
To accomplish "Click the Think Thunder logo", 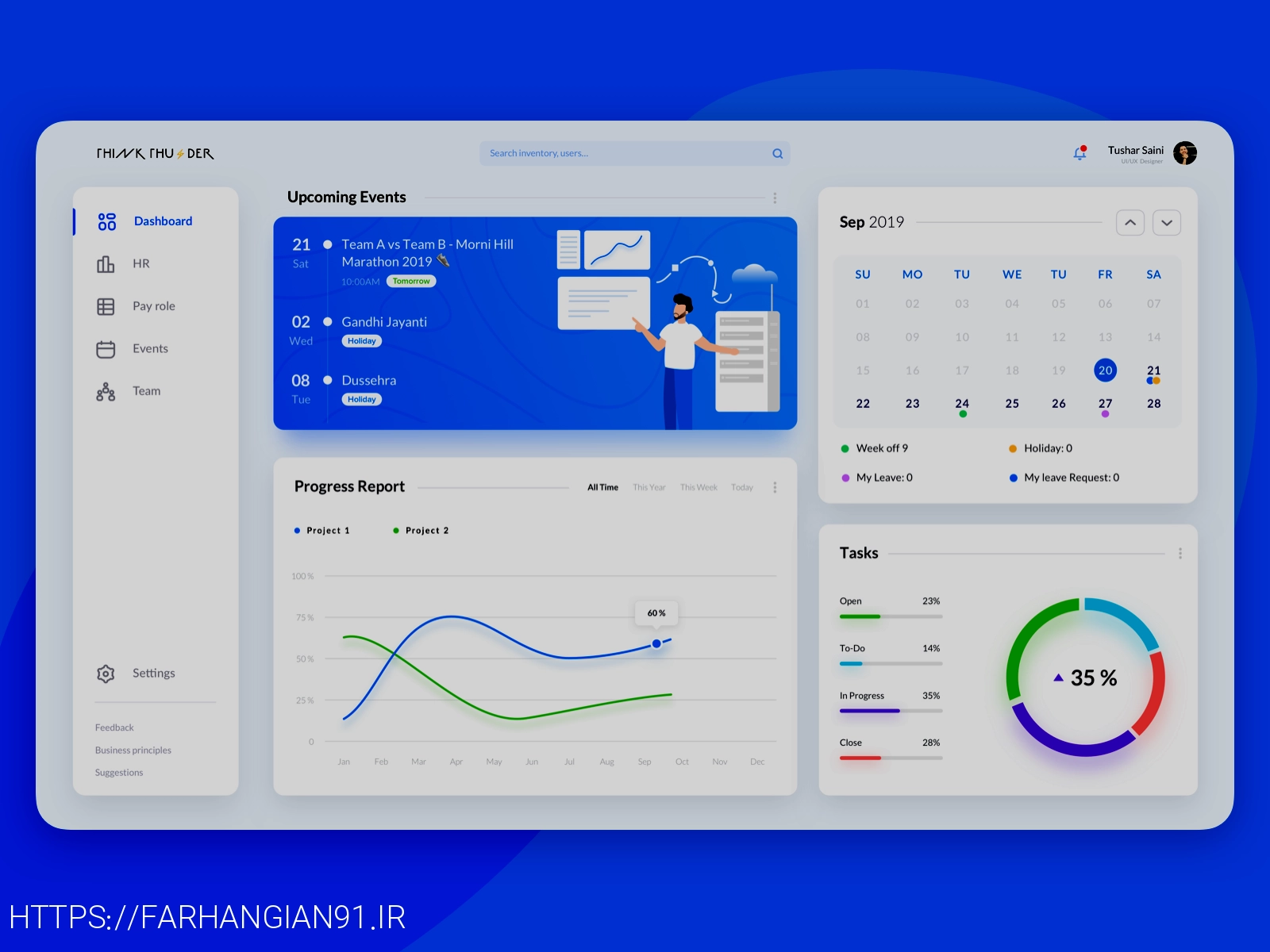I will [x=155, y=153].
